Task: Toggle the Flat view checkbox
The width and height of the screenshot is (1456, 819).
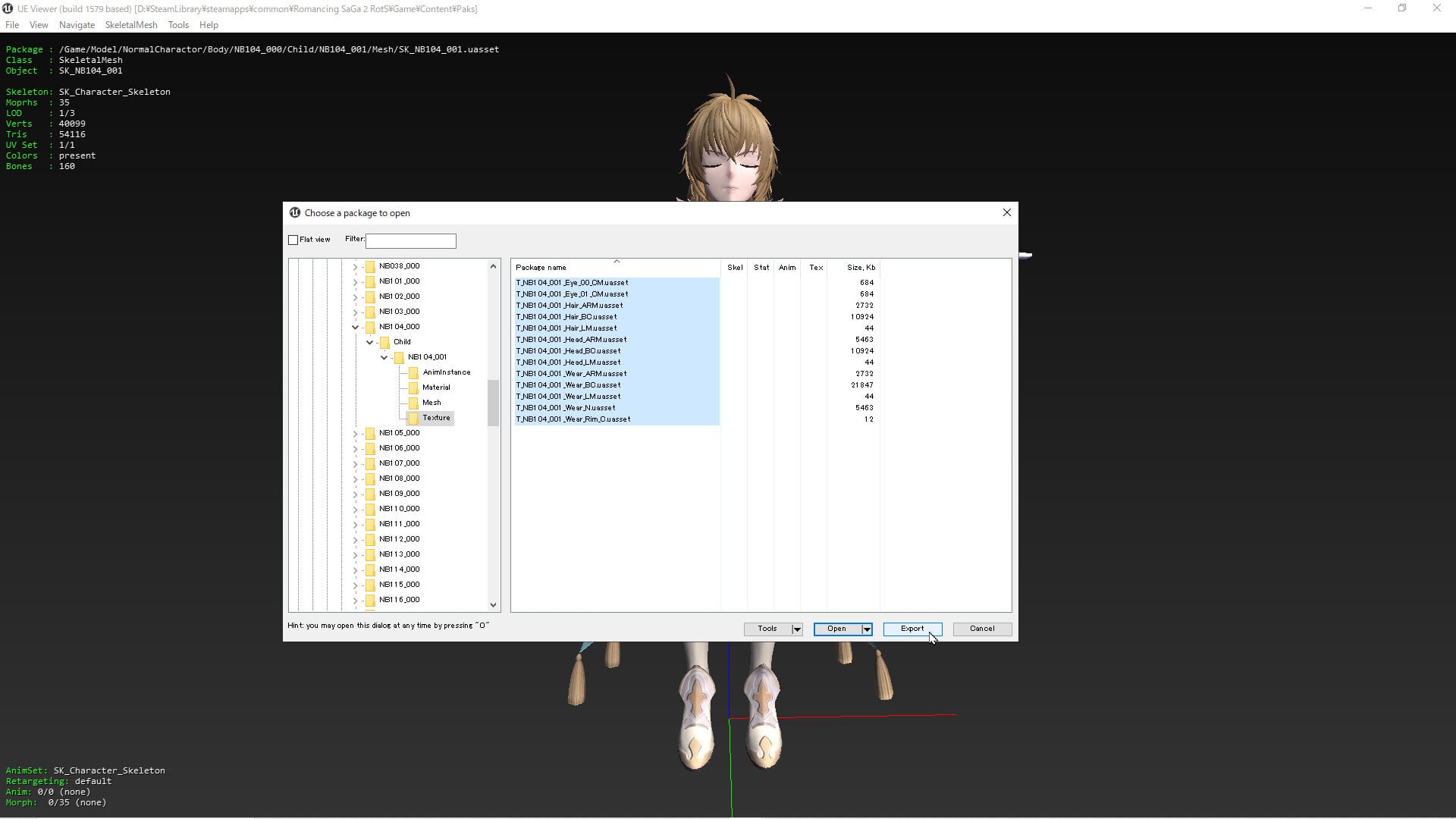Action: click(x=293, y=240)
